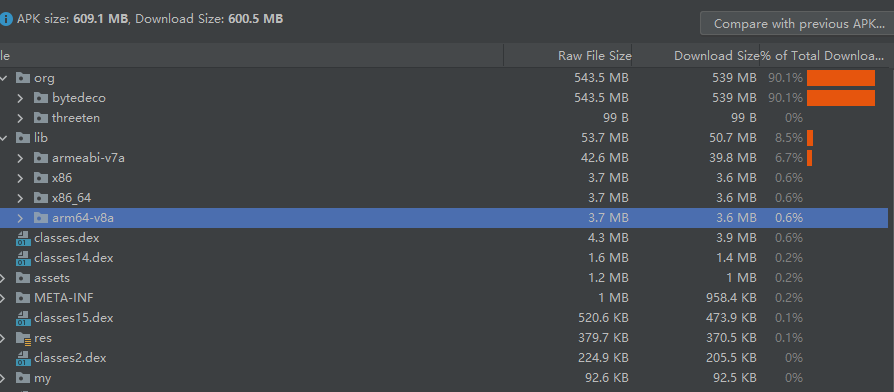Expand the threeten folder

21,118
